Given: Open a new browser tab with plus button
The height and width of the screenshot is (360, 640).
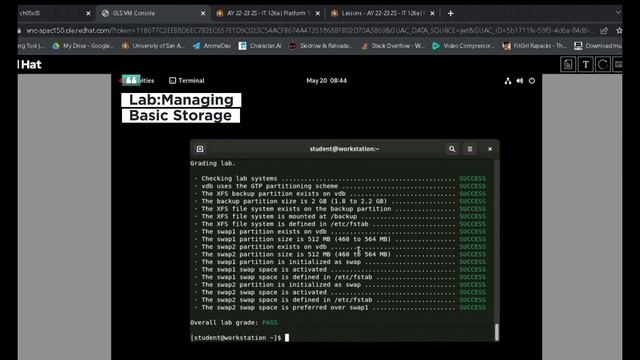Looking at the screenshot, I should pyautogui.click(x=451, y=13).
